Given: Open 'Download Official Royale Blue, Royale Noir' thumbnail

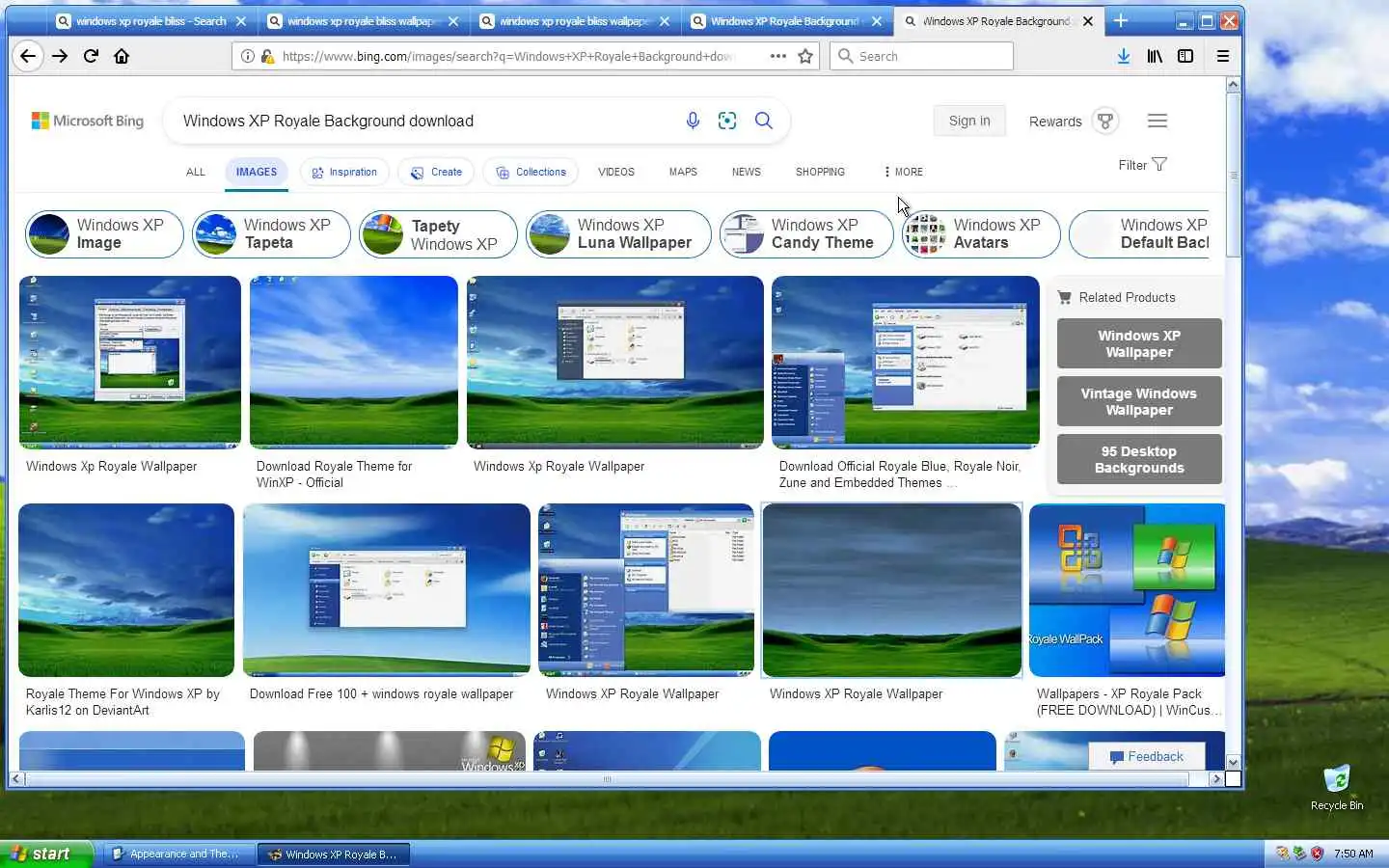Looking at the screenshot, I should click(x=906, y=362).
